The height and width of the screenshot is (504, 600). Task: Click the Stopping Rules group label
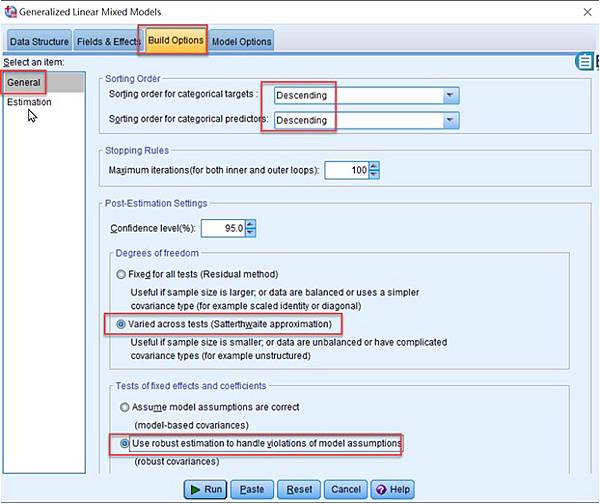137,150
